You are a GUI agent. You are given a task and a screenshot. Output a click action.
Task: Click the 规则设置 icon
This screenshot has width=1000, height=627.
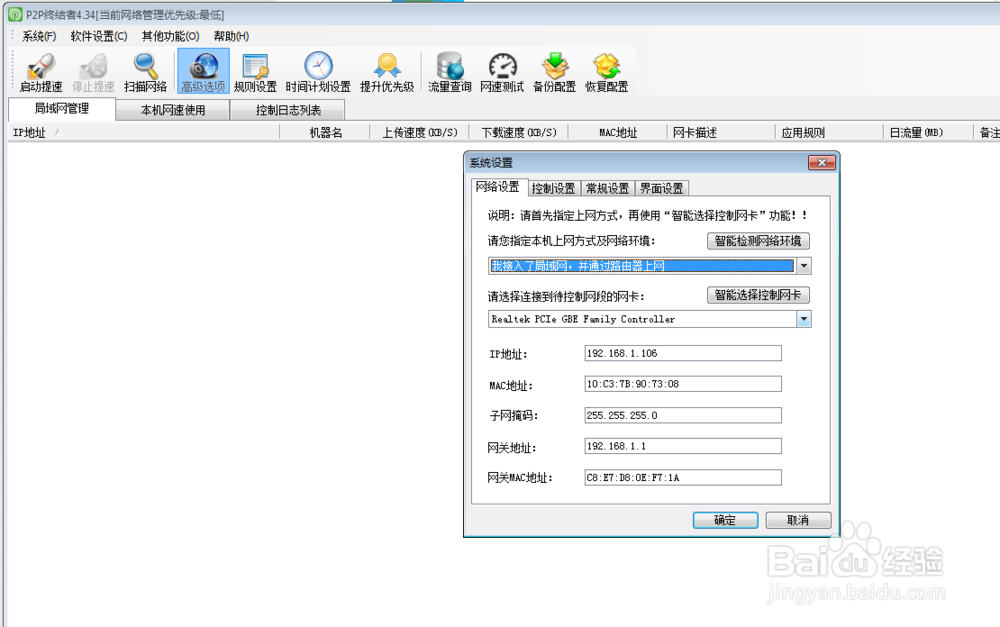coord(255,70)
